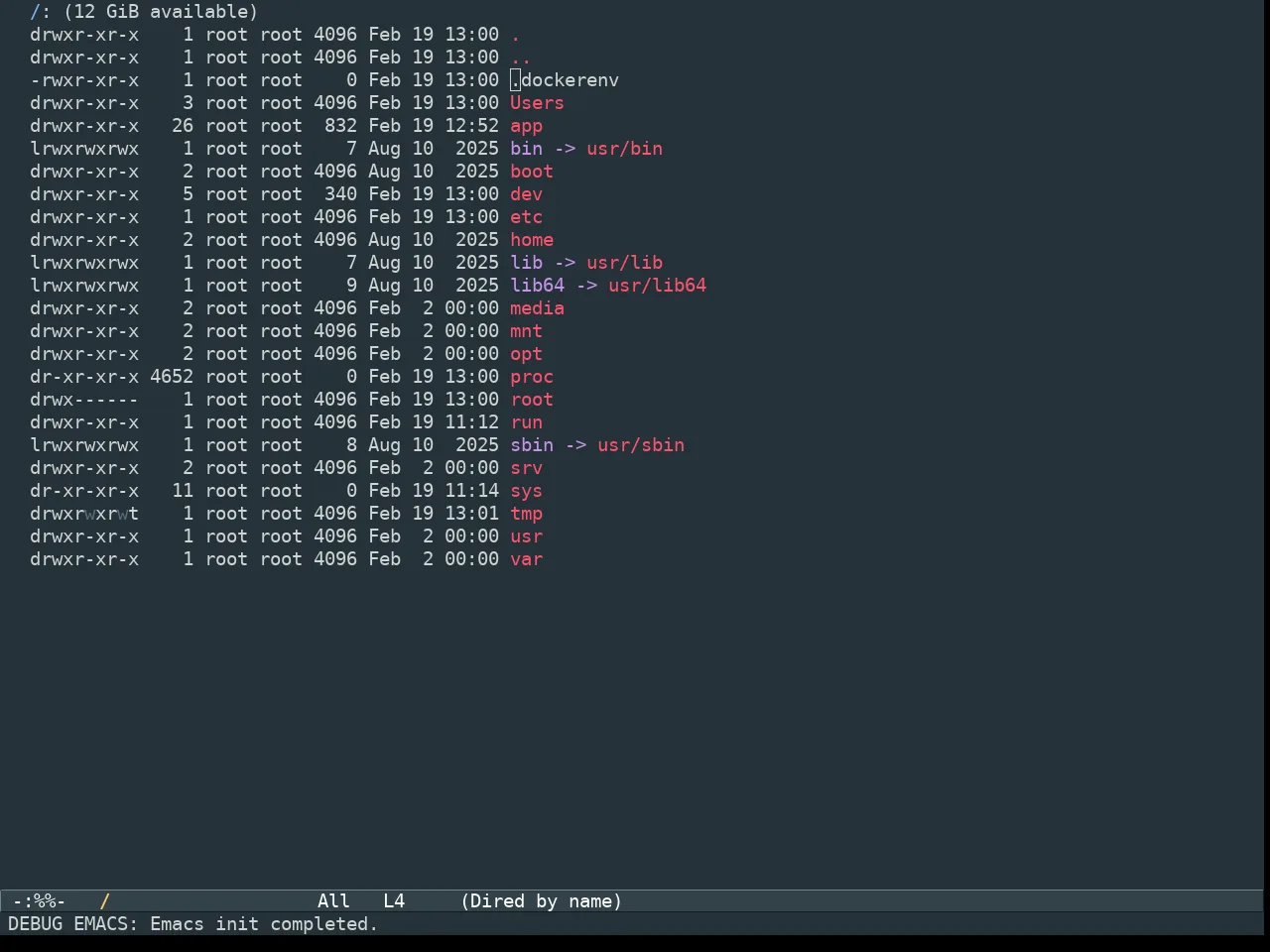Open the tmp directory
This screenshot has height=952, width=1270.
click(x=526, y=514)
